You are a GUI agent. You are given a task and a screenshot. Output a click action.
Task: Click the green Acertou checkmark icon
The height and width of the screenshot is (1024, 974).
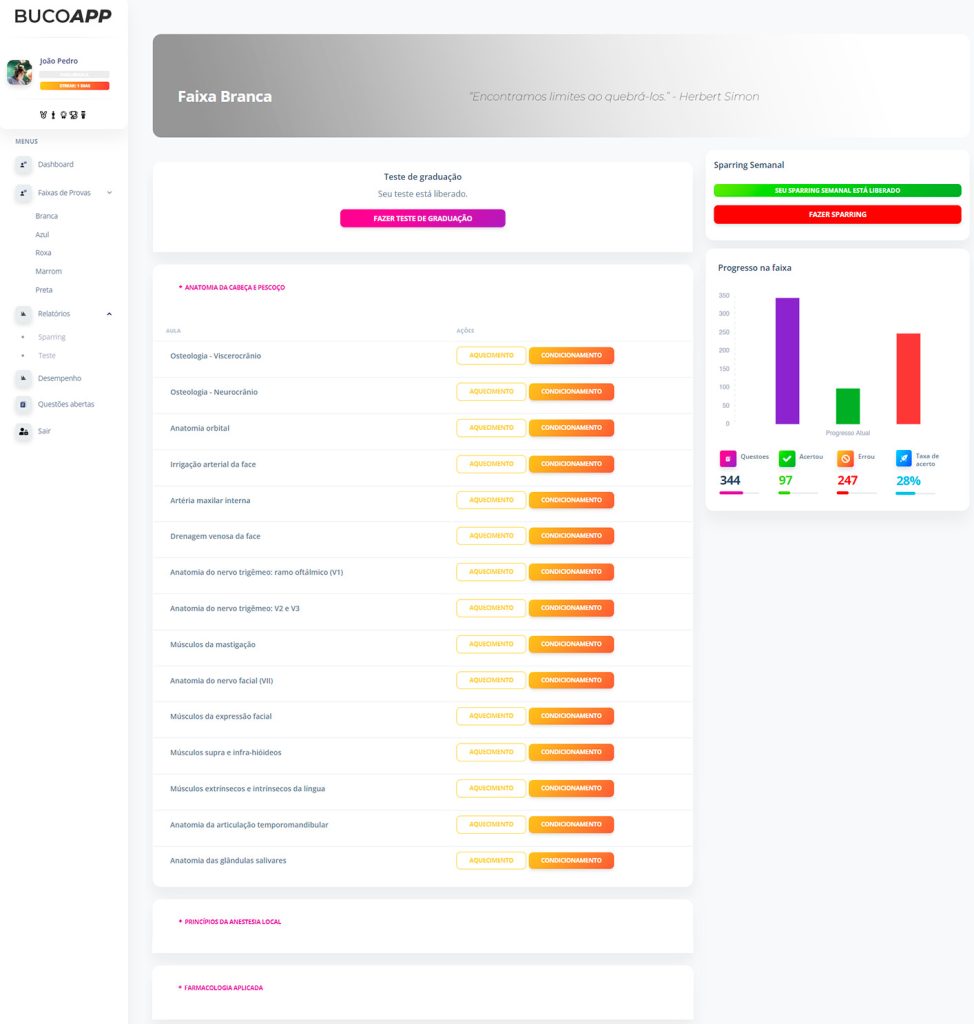pyautogui.click(x=787, y=459)
